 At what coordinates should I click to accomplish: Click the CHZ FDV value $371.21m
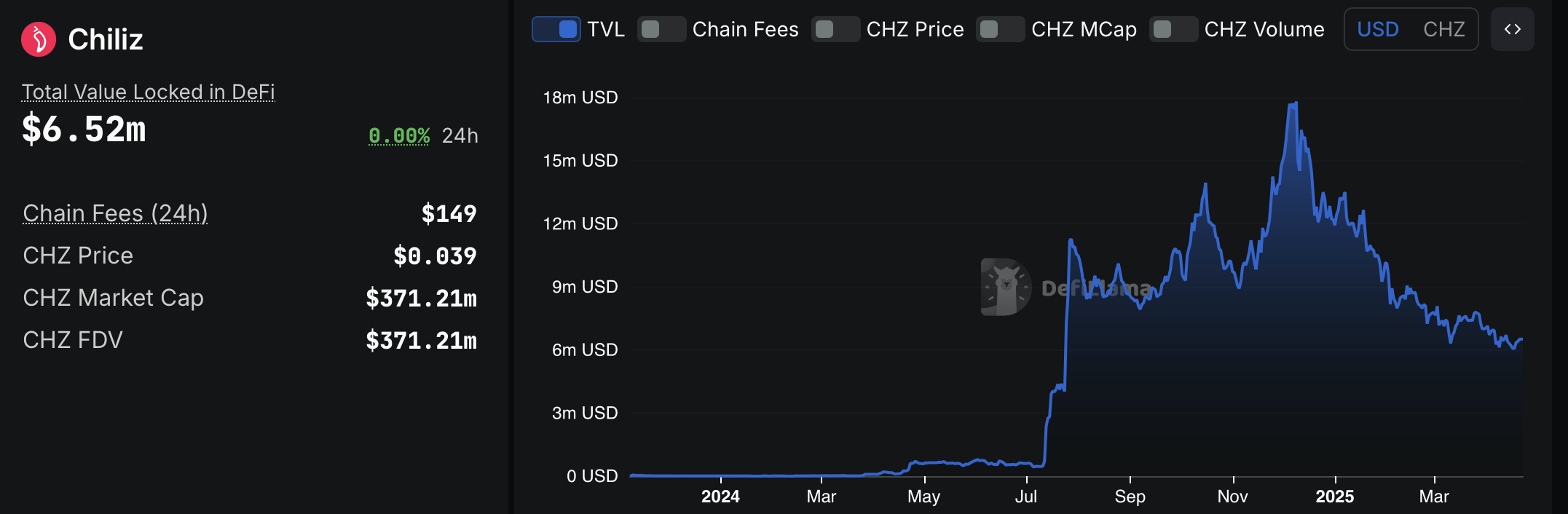421,340
